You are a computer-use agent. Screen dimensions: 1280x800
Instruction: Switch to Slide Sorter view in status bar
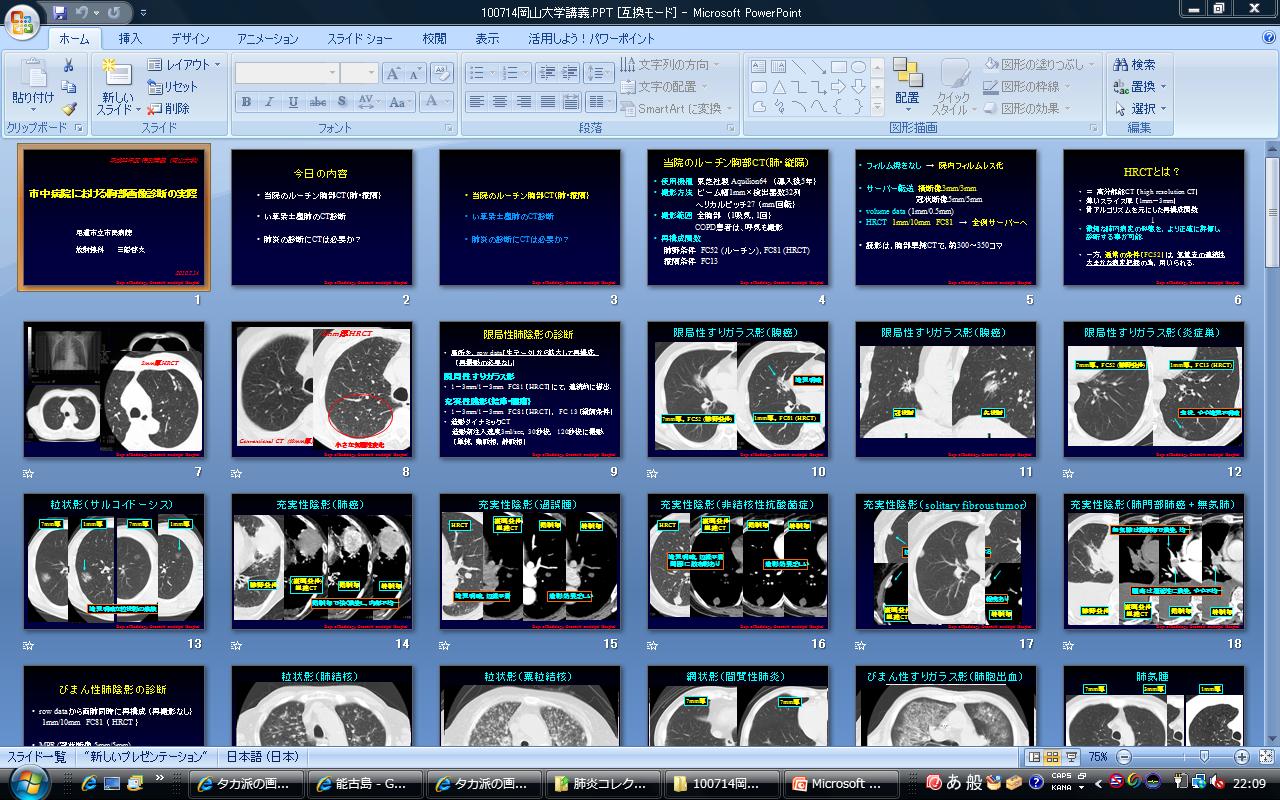coord(1051,757)
